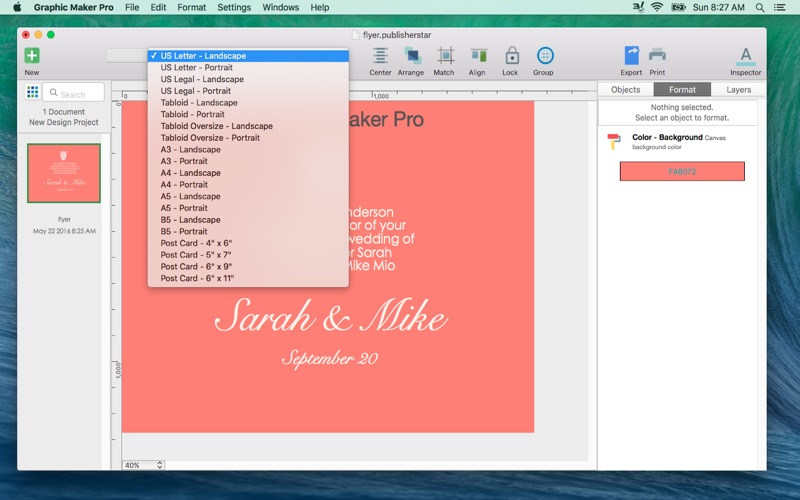This screenshot has width=800, height=500.
Task: Open the 40% zoom level stepper
Action: click(x=160, y=465)
